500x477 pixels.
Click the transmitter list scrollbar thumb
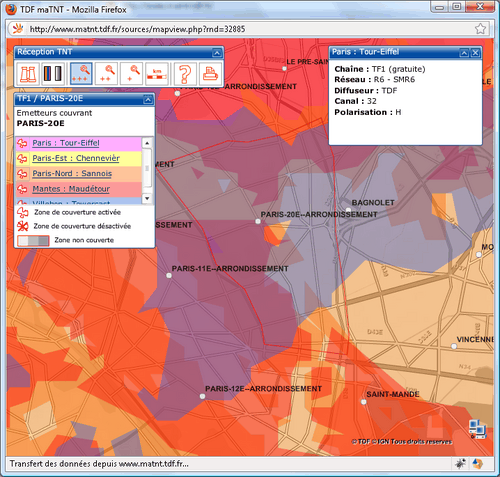coord(147,168)
